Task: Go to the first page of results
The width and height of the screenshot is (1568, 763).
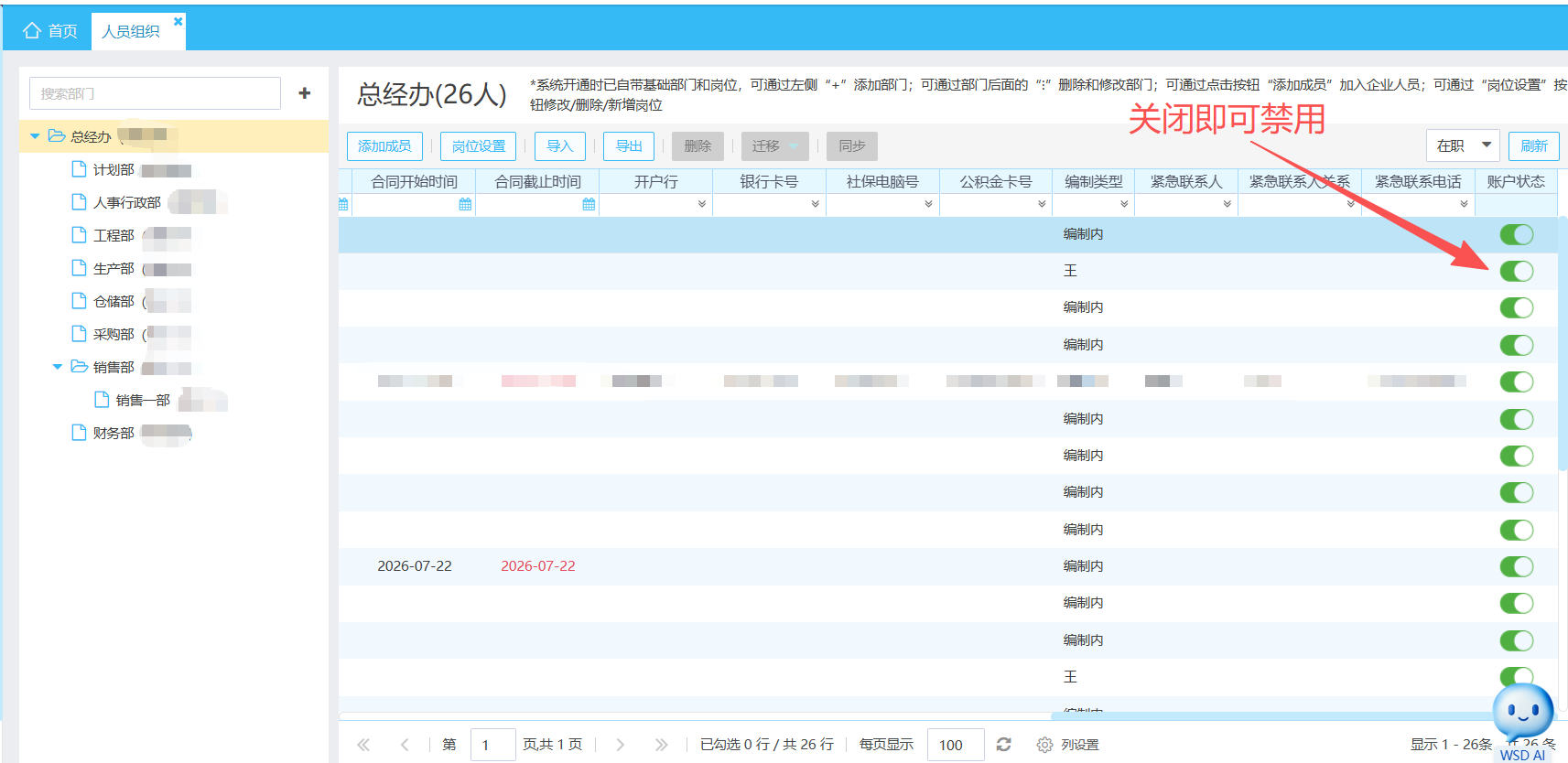Action: coord(363,745)
